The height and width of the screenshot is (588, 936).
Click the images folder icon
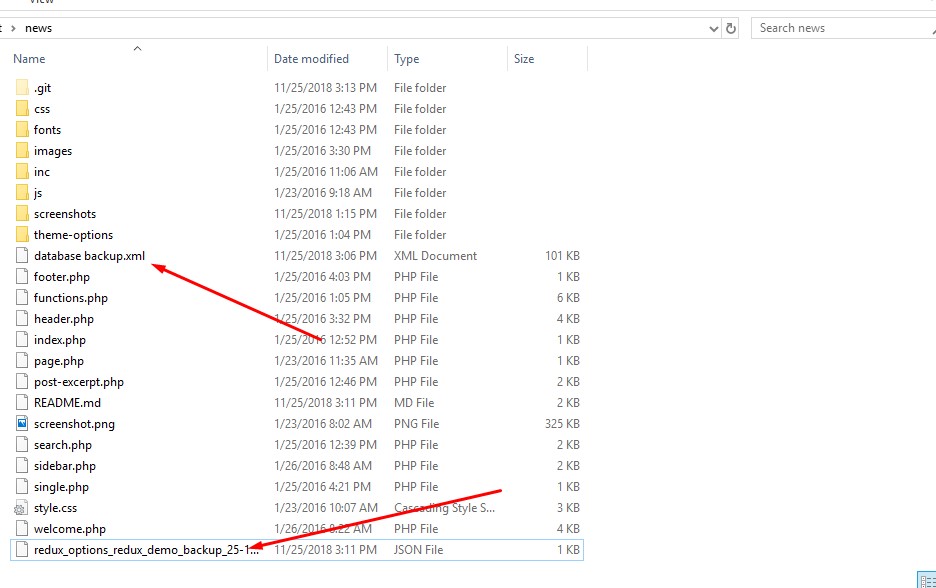(x=22, y=150)
